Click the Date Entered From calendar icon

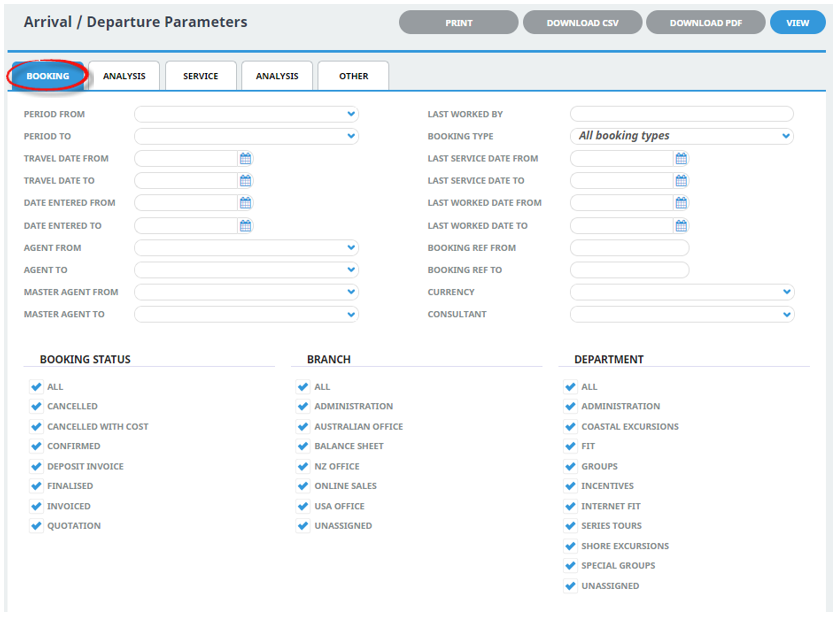(245, 203)
